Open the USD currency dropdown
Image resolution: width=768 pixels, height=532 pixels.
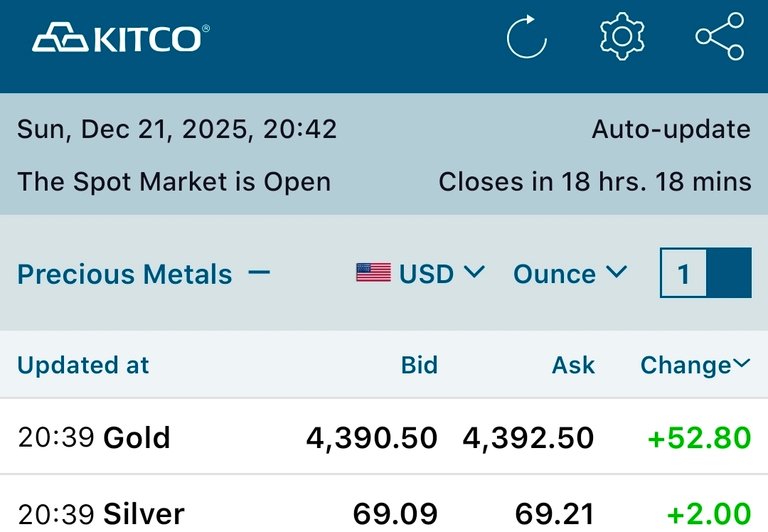click(440, 273)
